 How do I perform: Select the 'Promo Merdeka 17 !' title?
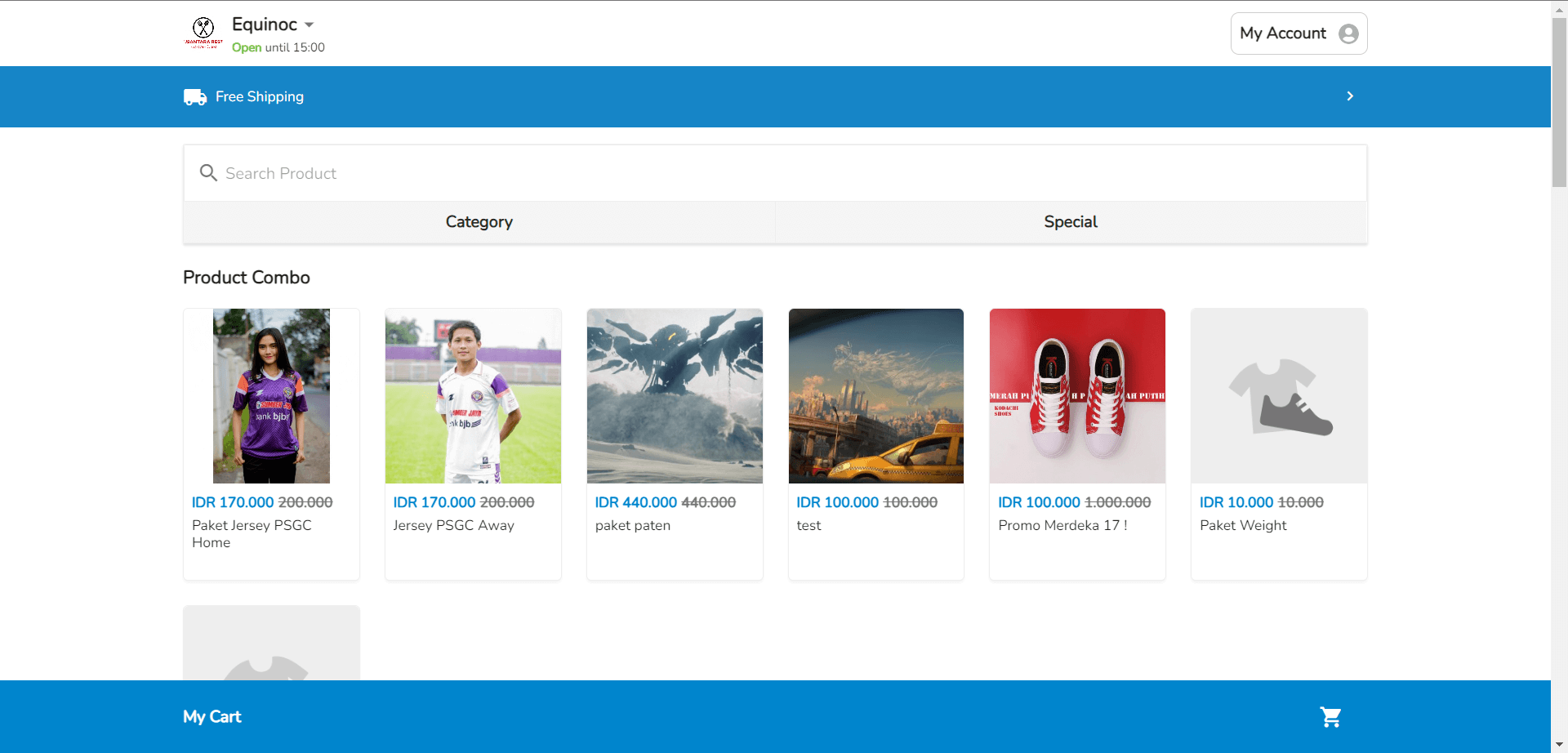[x=1062, y=525]
